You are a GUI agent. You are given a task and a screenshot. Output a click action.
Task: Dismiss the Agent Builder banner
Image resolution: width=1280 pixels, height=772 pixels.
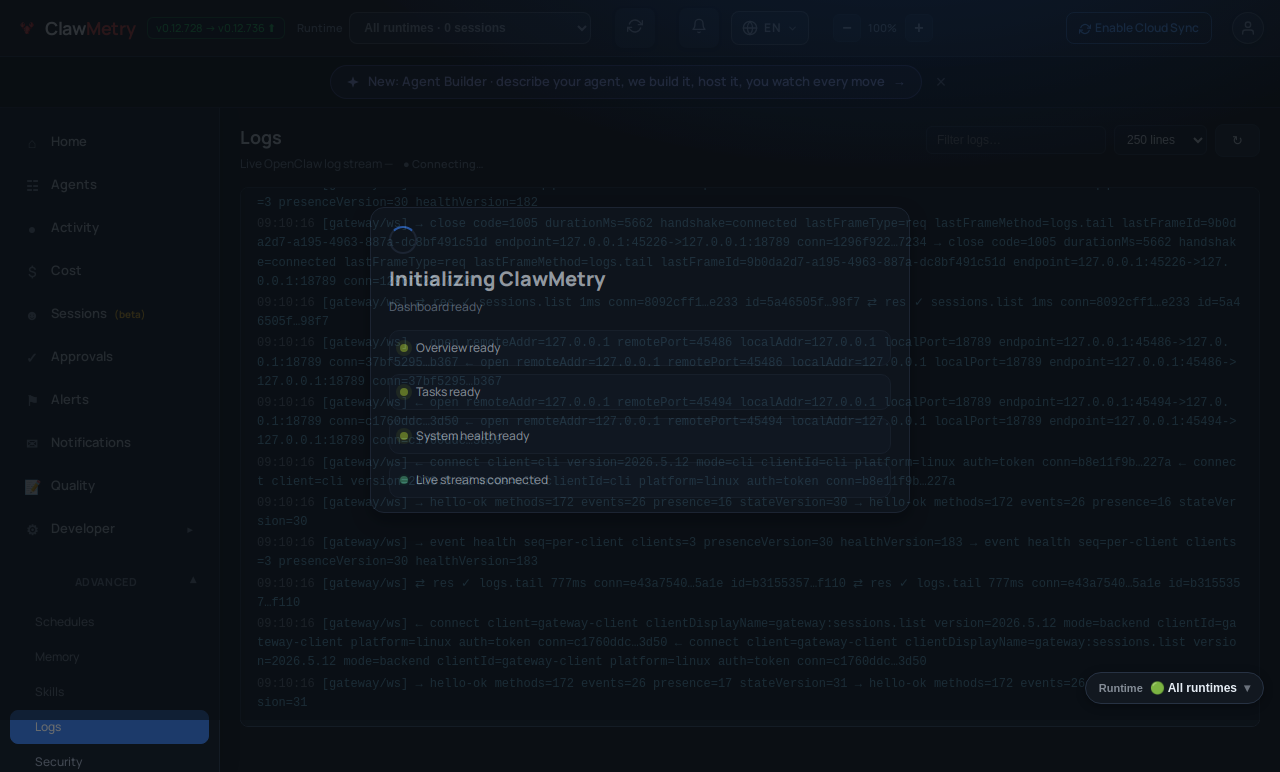tap(941, 82)
